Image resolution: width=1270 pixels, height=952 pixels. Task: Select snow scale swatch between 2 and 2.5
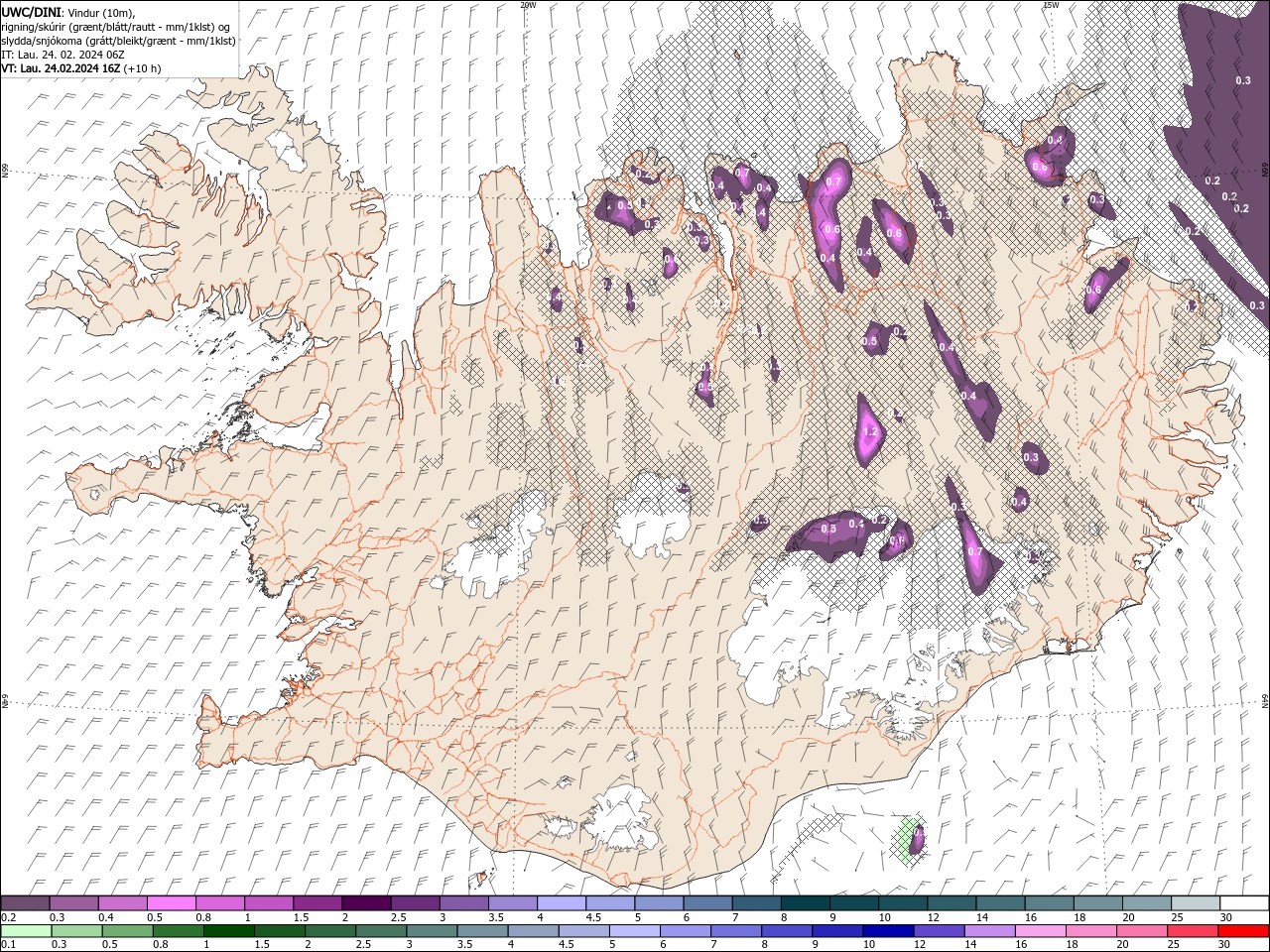tap(366, 902)
